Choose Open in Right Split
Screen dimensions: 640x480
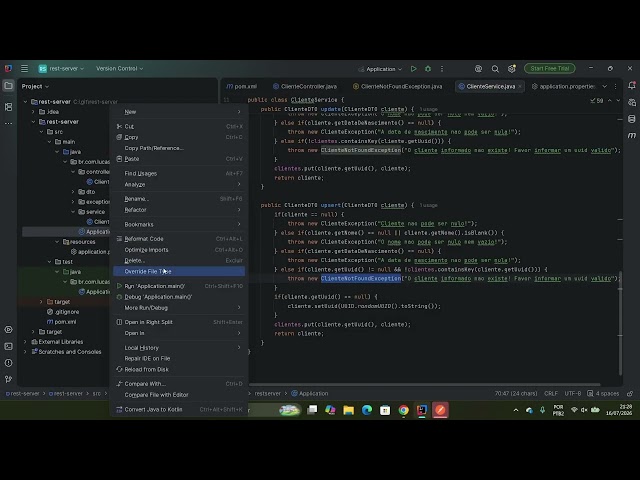click(x=179, y=322)
